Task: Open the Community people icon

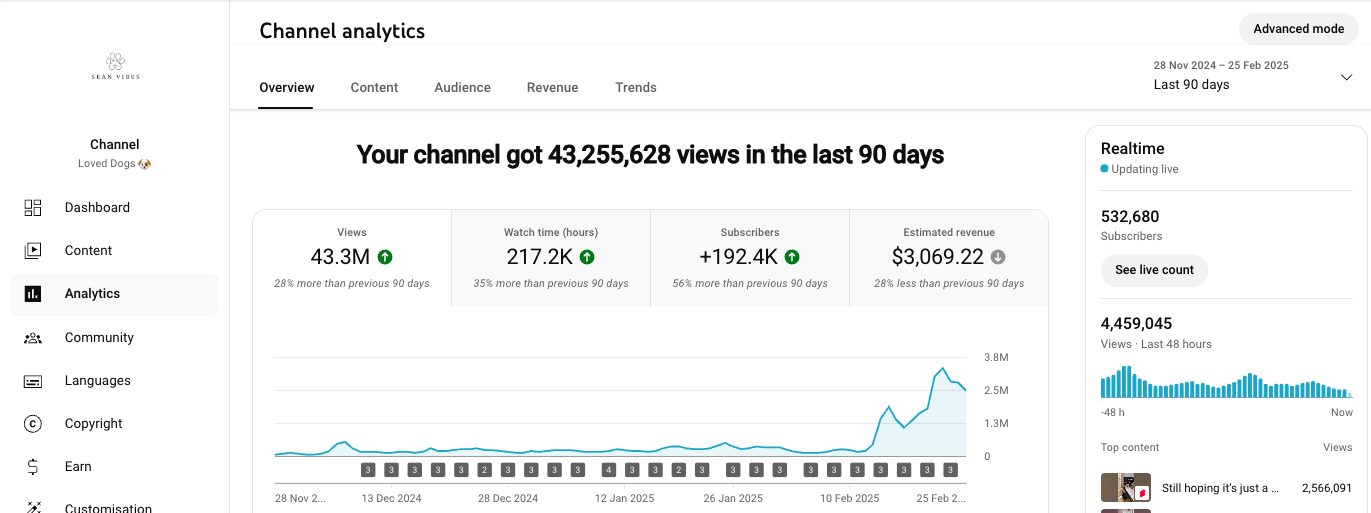Action: [x=33, y=338]
